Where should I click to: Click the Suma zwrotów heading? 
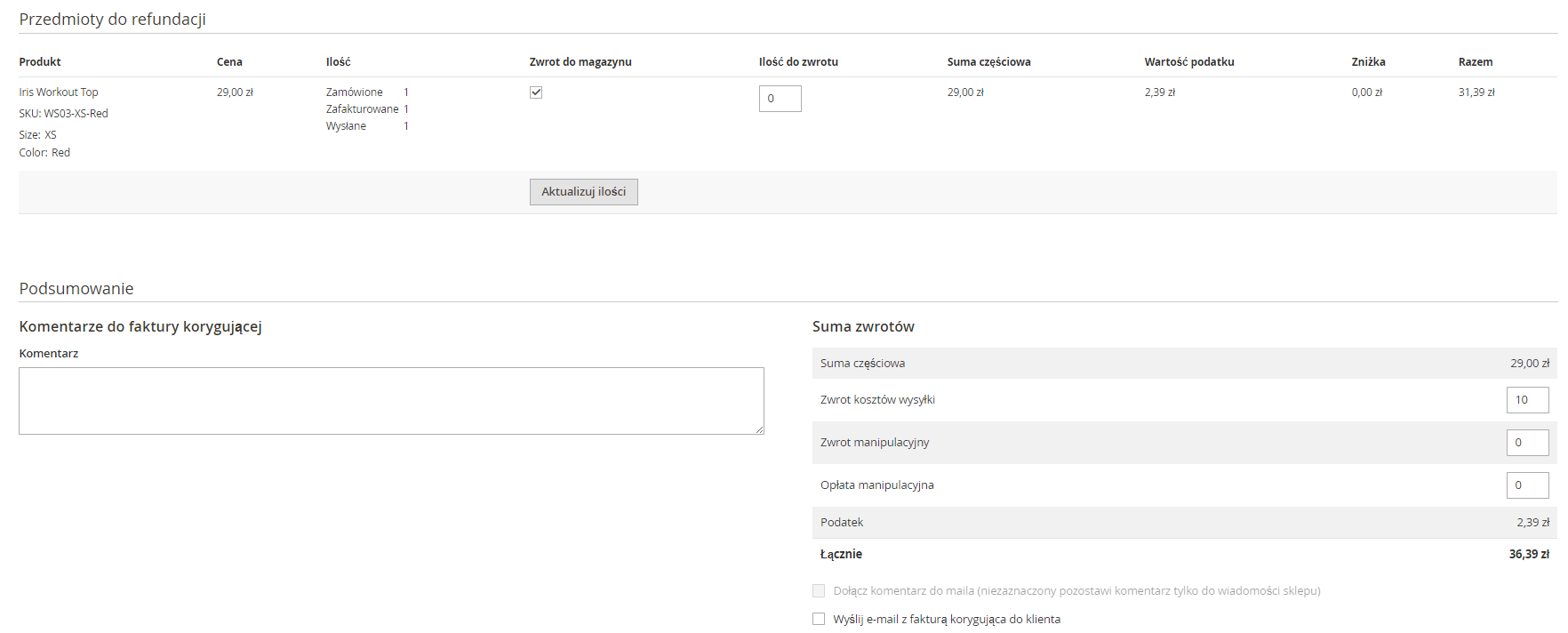[863, 327]
